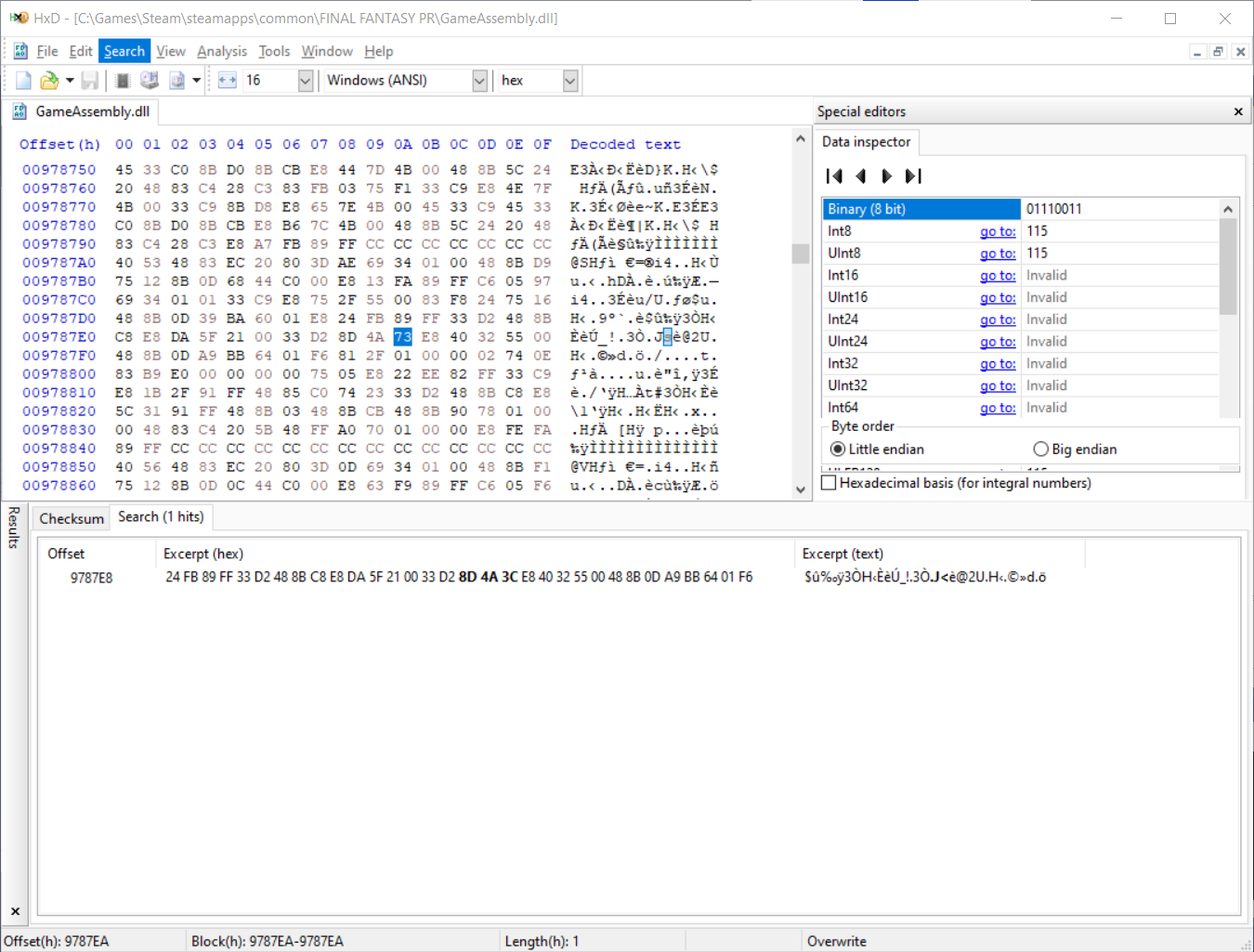Screen dimensions: 1254x952
Task: Select the Big endian byte order
Action: pos(1075,450)
